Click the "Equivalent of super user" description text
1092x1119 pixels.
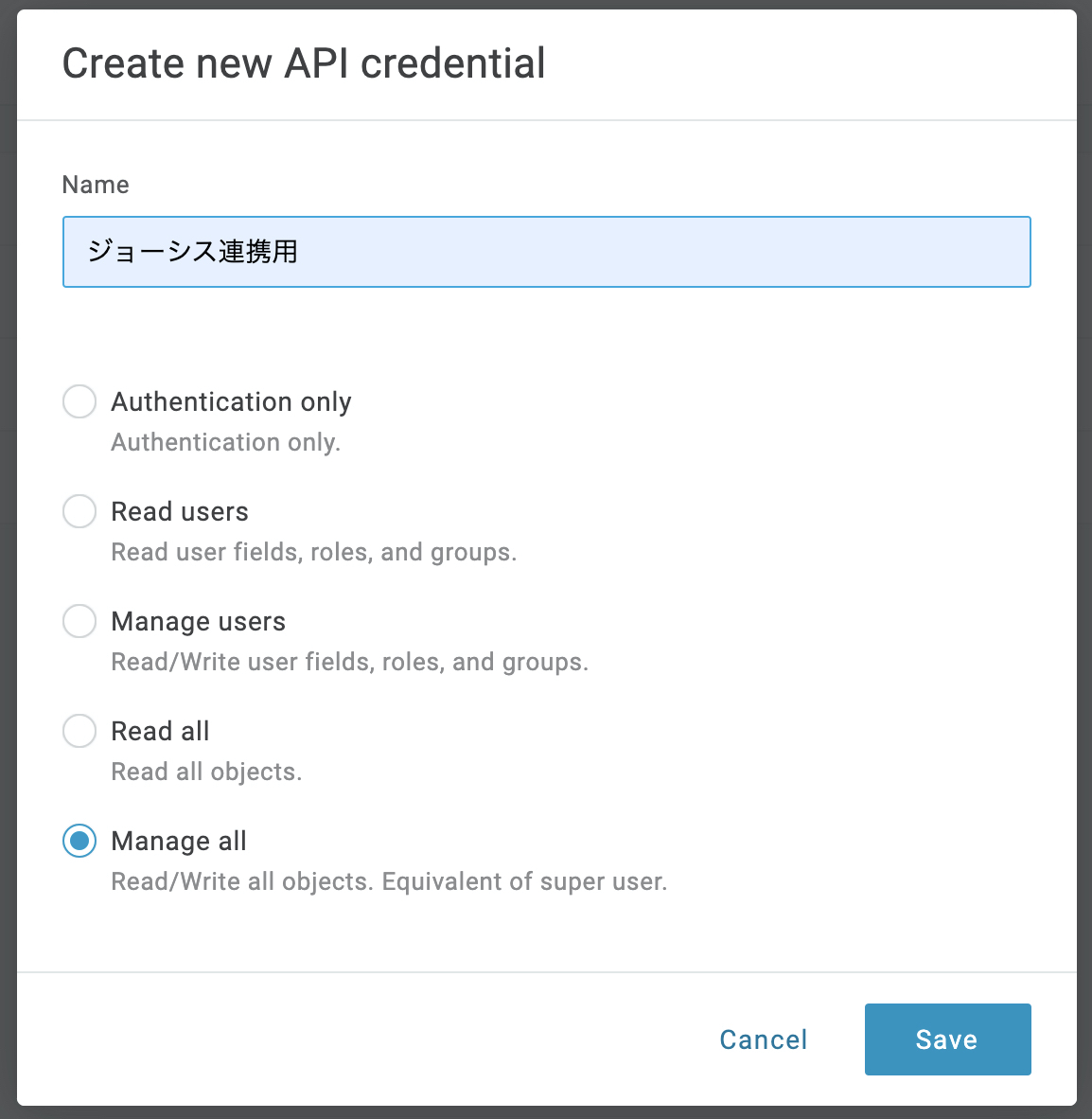coord(524,881)
